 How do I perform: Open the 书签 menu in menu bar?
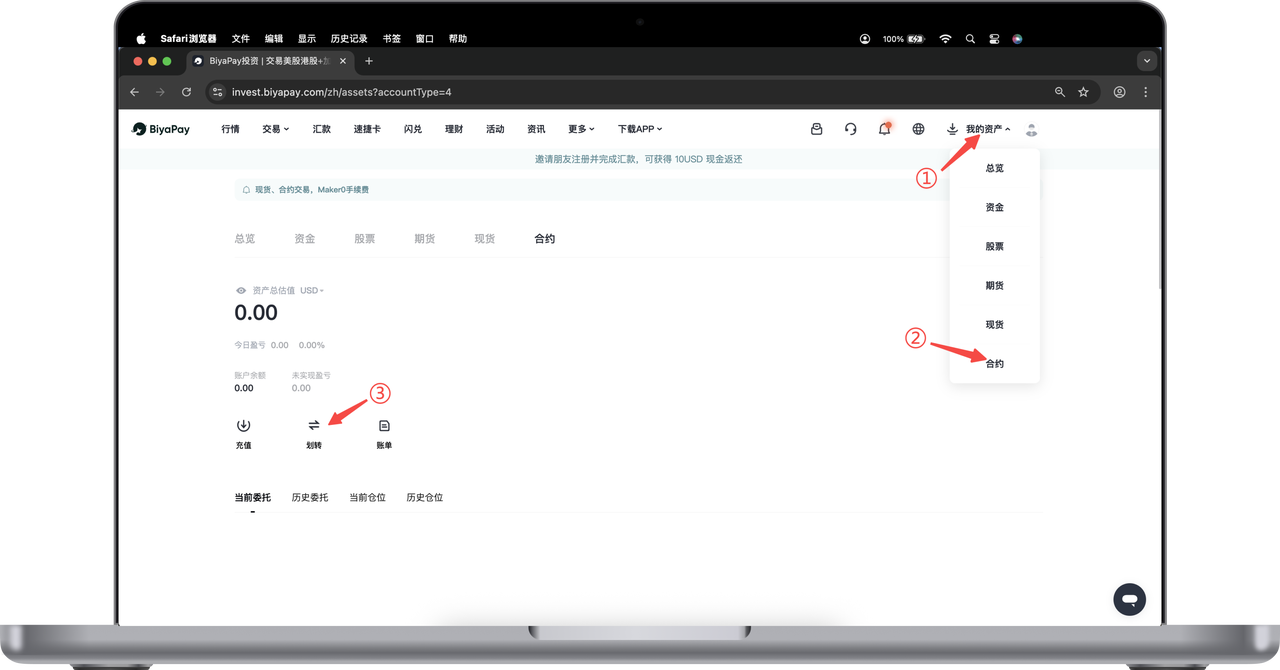391,39
